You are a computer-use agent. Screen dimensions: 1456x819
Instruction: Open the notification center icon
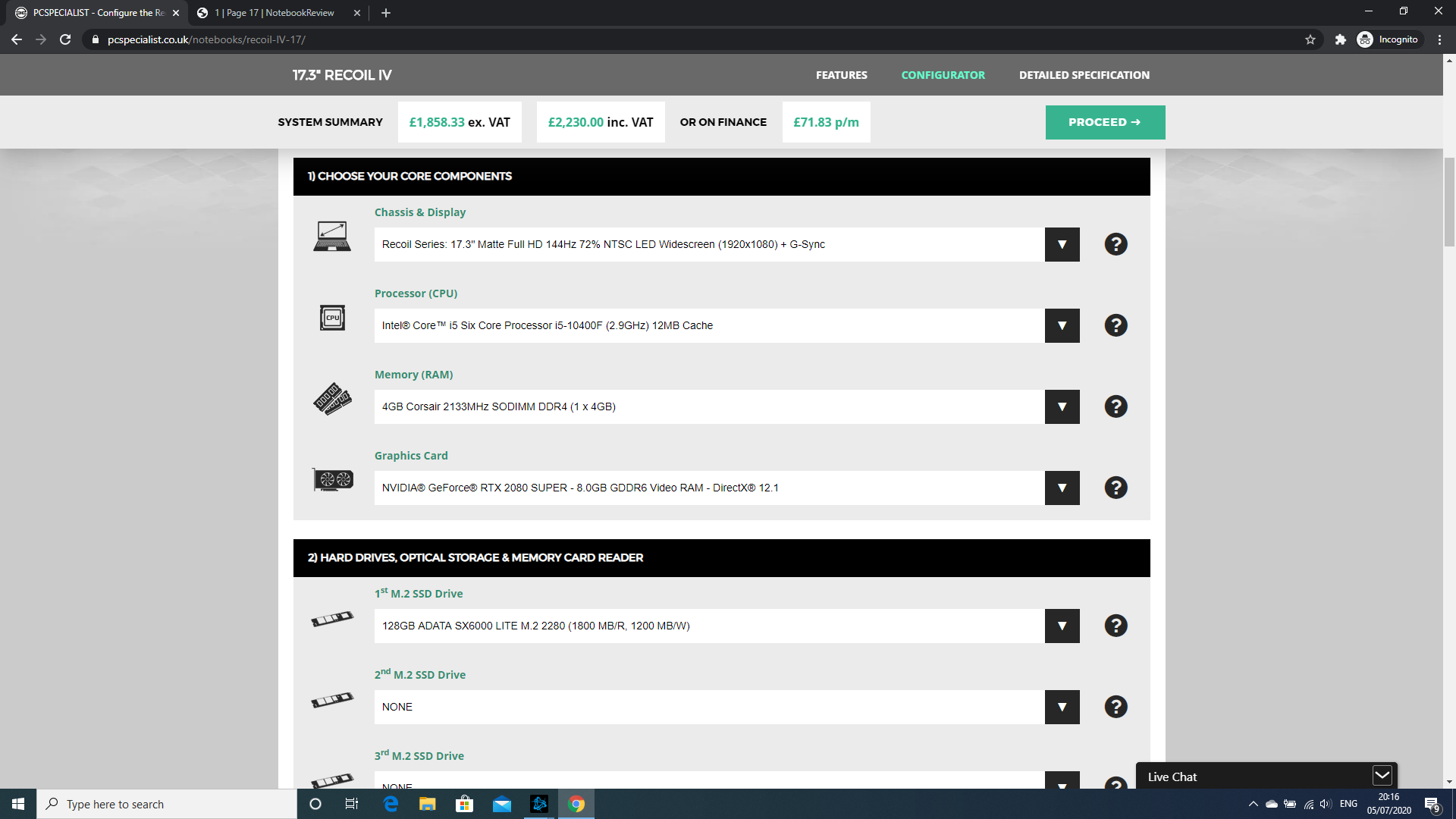coord(1432,805)
